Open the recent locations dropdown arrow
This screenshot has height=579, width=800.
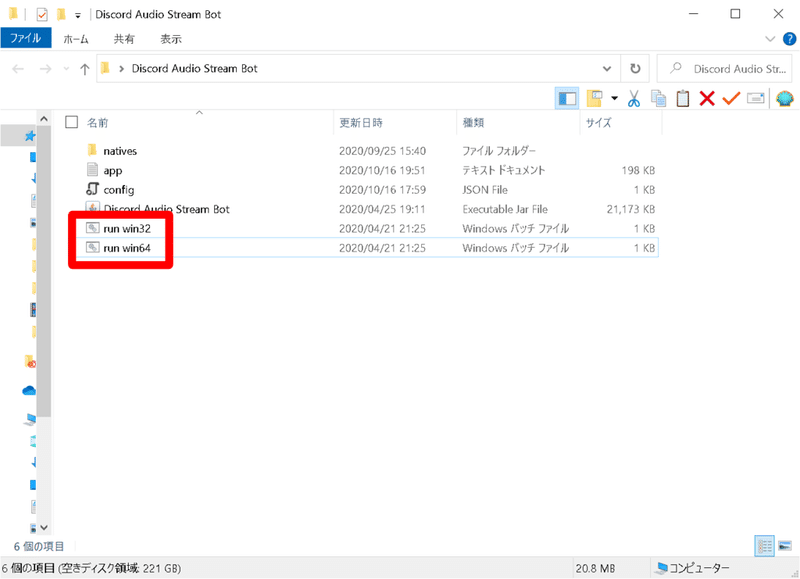point(66,69)
